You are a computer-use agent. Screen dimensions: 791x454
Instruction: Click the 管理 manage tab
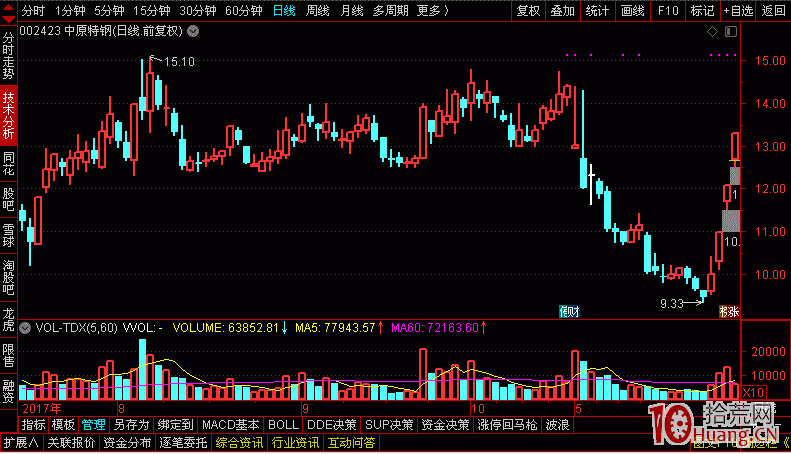click(93, 425)
